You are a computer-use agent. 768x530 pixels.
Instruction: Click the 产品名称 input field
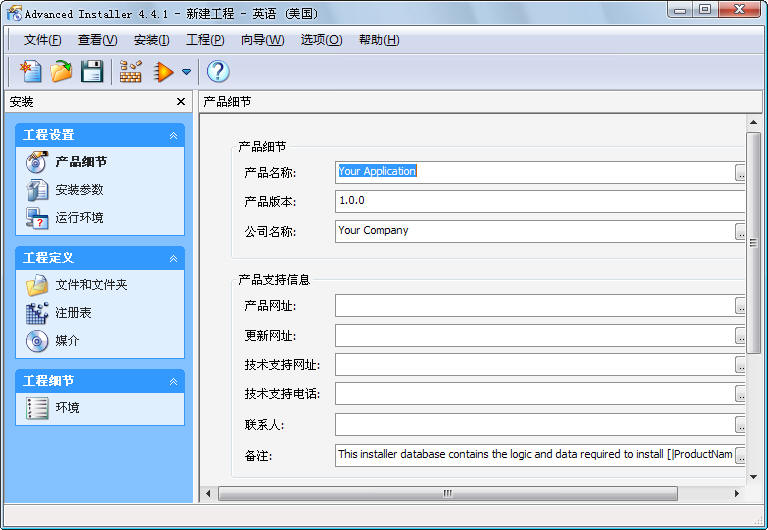point(535,172)
